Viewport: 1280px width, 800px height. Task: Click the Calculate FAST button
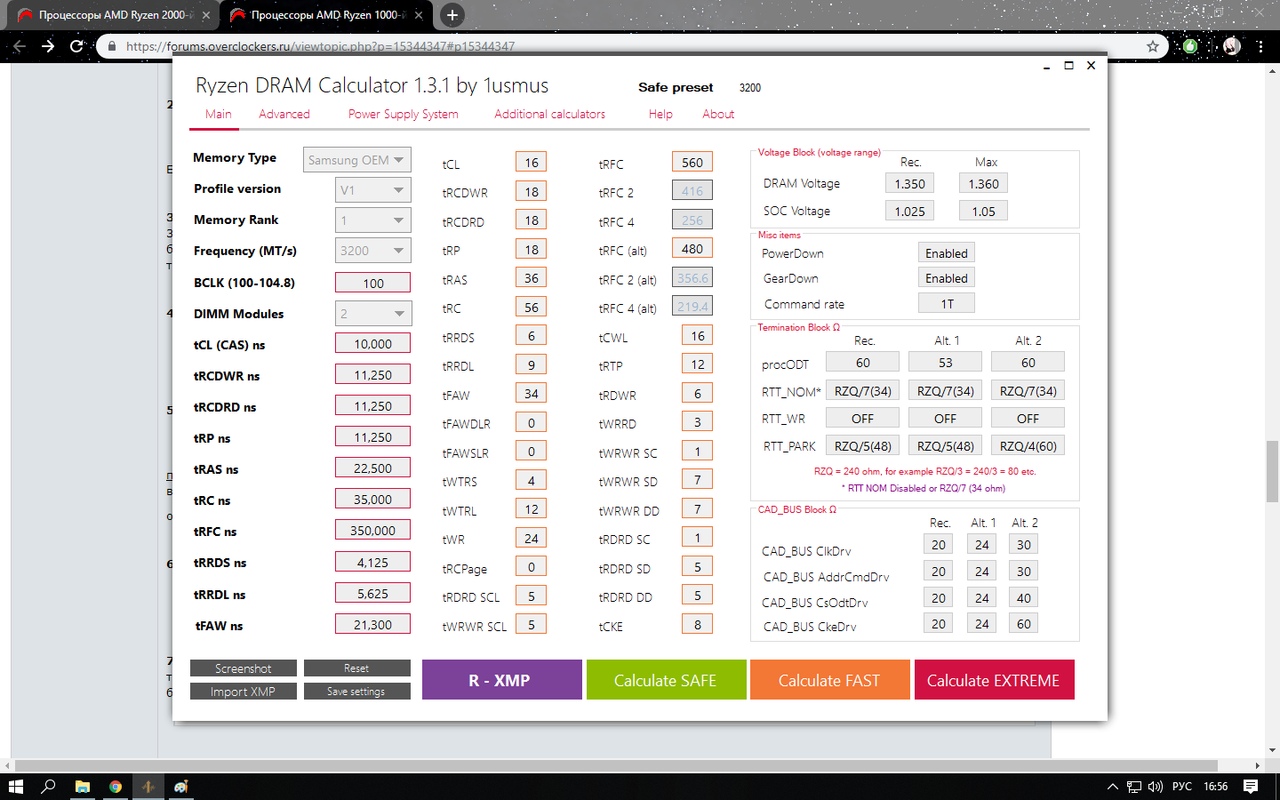[830, 680]
